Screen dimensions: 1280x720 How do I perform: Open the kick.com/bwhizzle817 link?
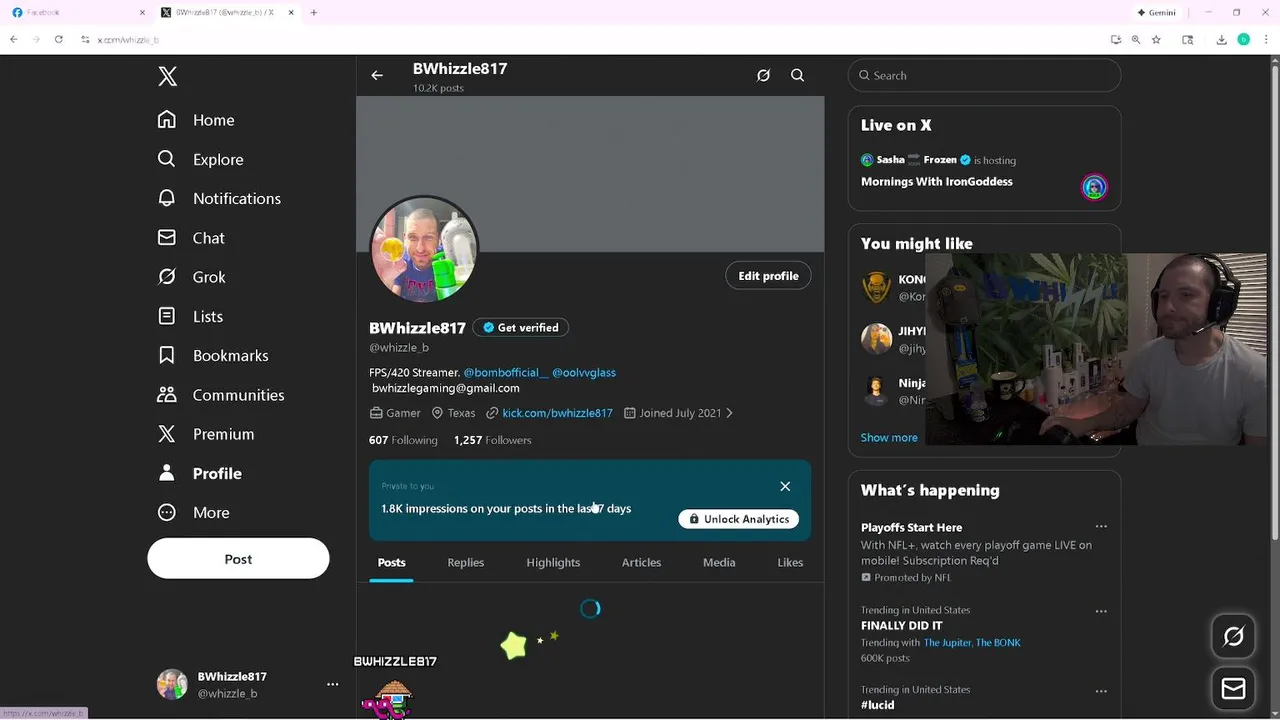[x=557, y=413]
